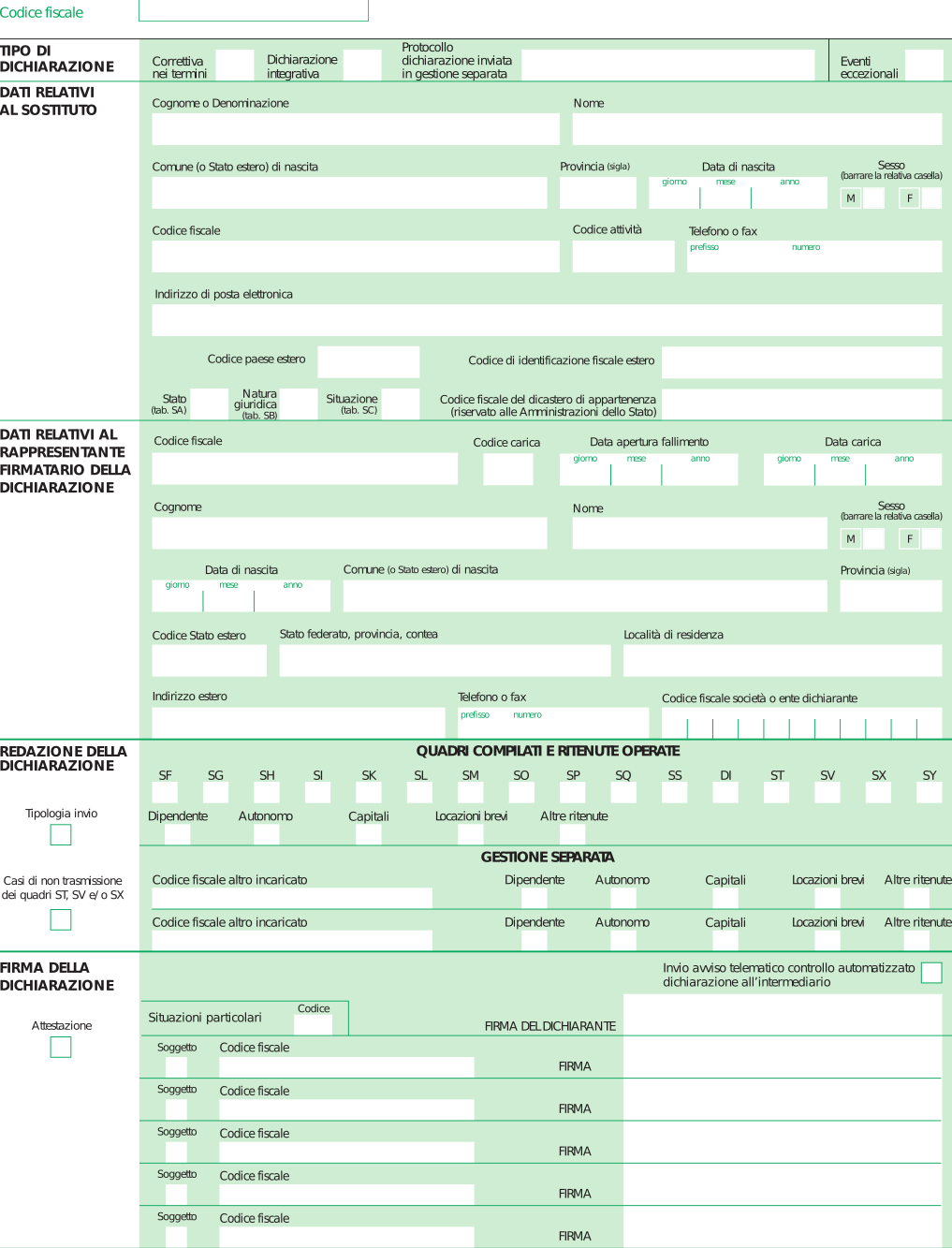
Task: Check the Correttiva nei termini box
Action: 235,66
